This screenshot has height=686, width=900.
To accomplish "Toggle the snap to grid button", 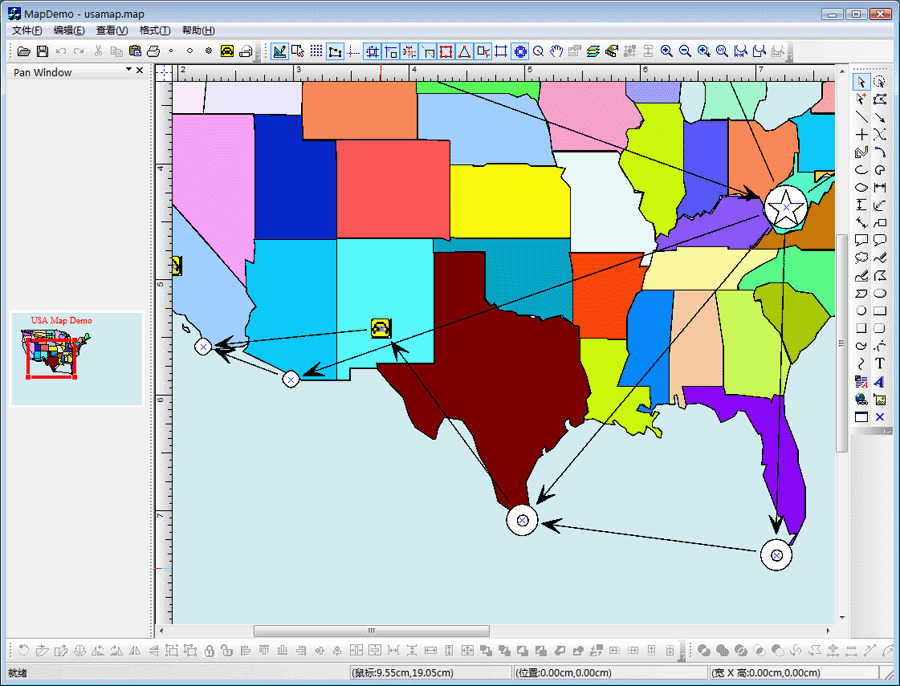I will [372, 51].
